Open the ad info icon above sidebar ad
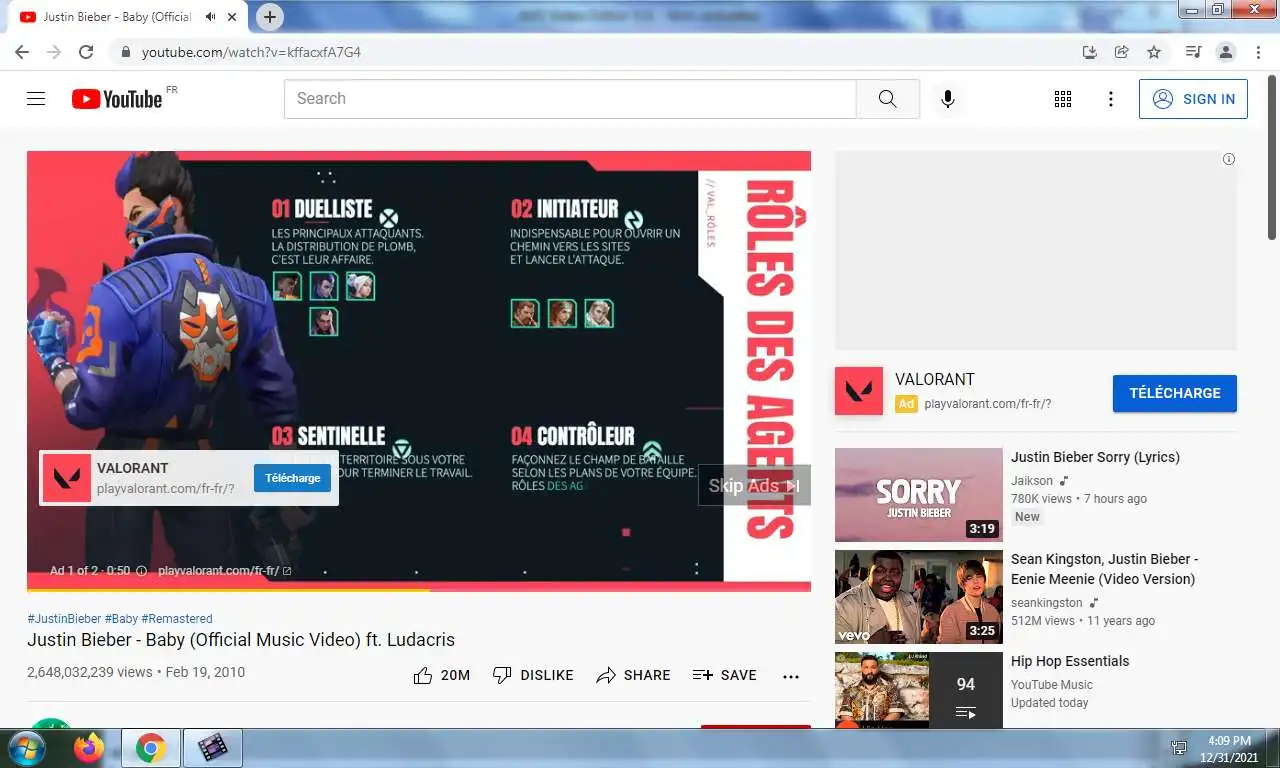The image size is (1280, 768). [1229, 159]
